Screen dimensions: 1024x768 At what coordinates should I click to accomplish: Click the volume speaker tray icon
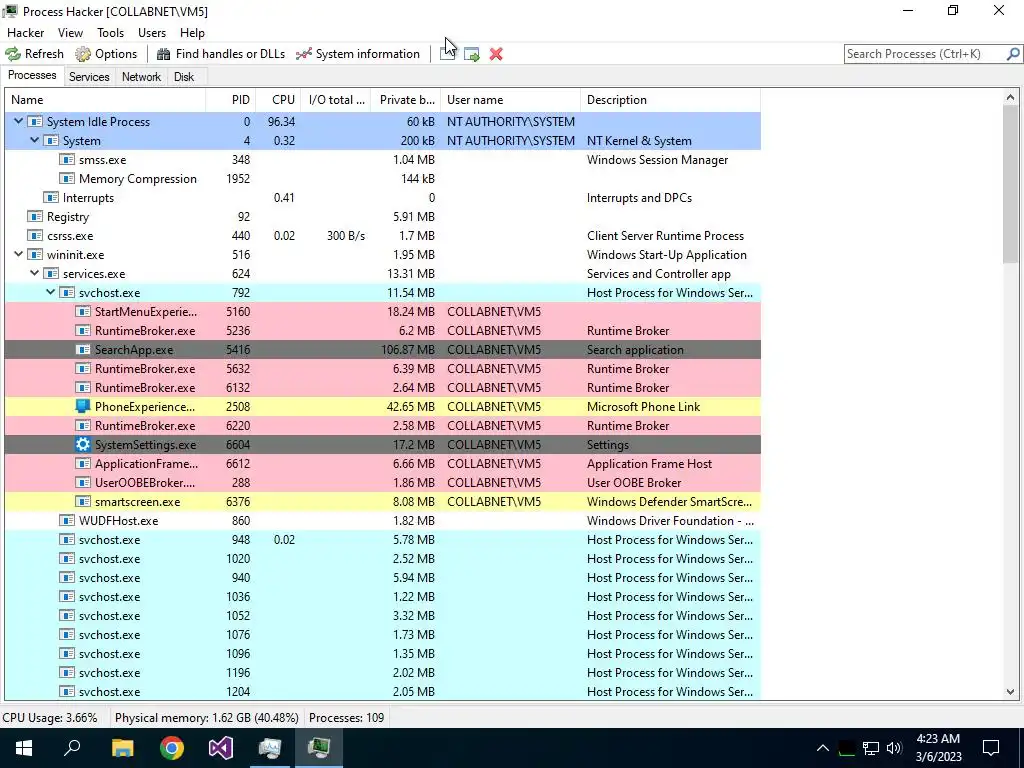pos(894,748)
